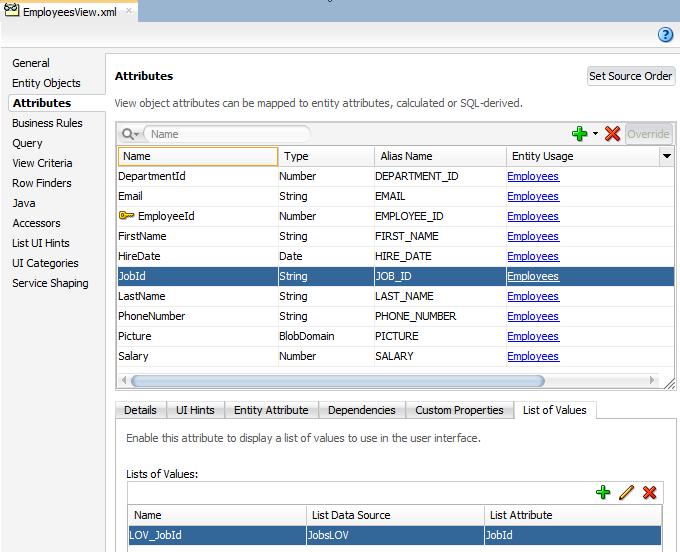Select the HireDate attribute row
Image resolution: width=680 pixels, height=552 pixels.
(396, 256)
